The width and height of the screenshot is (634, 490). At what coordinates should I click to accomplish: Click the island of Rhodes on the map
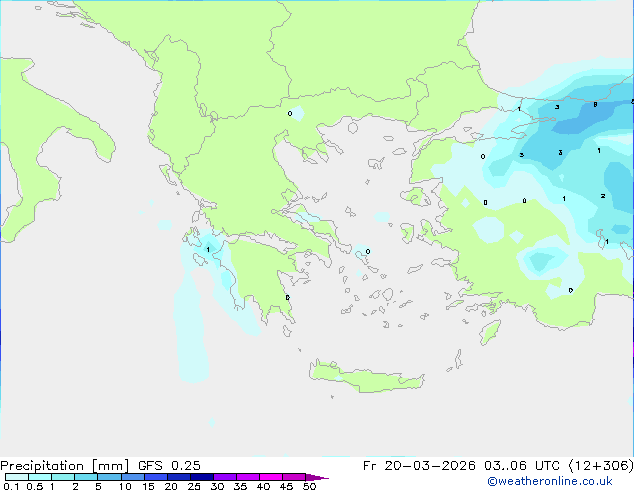click(490, 332)
